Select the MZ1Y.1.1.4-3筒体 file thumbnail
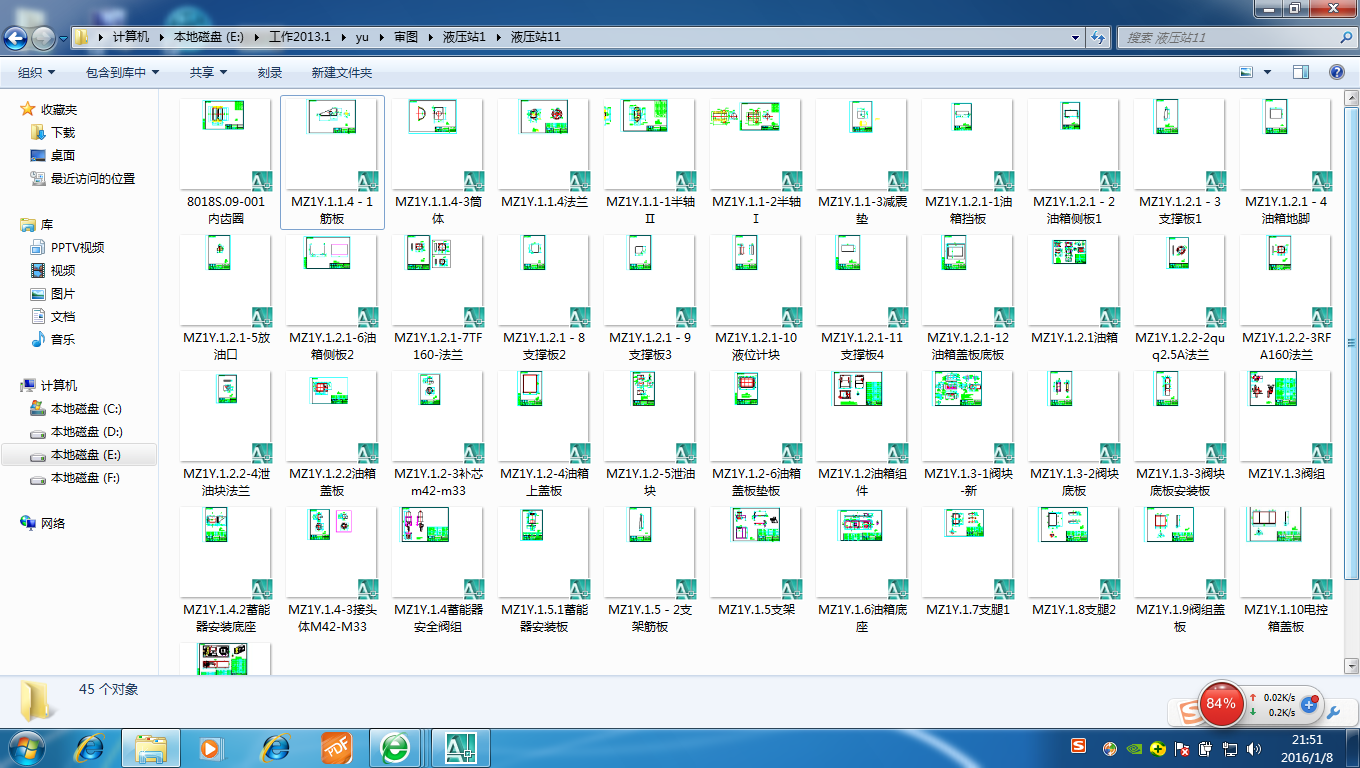 (438, 145)
